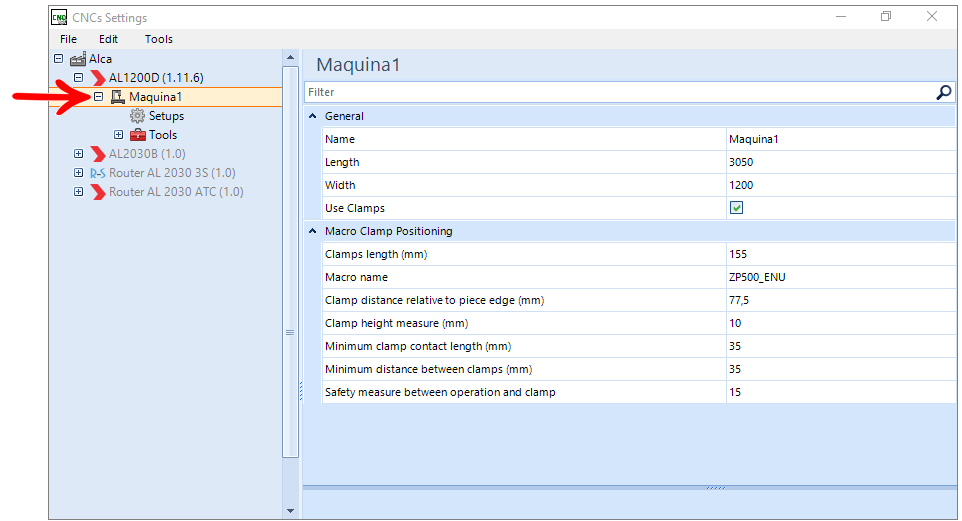Screen dimensions: 962x521
Task: Click the Setups gear icon
Action: point(137,116)
